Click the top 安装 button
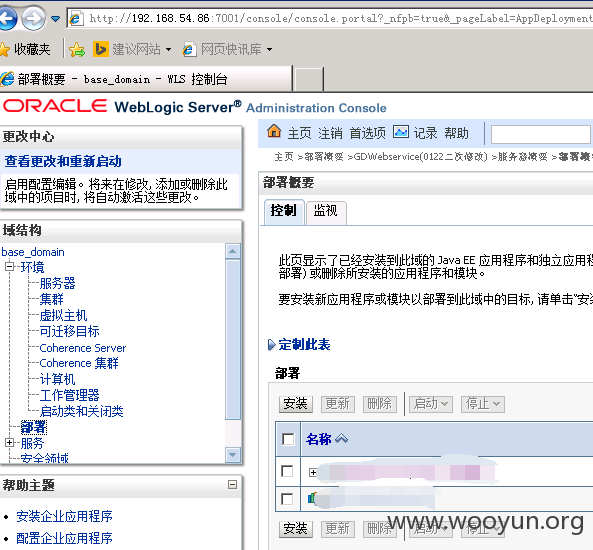The width and height of the screenshot is (593, 550). click(296, 404)
